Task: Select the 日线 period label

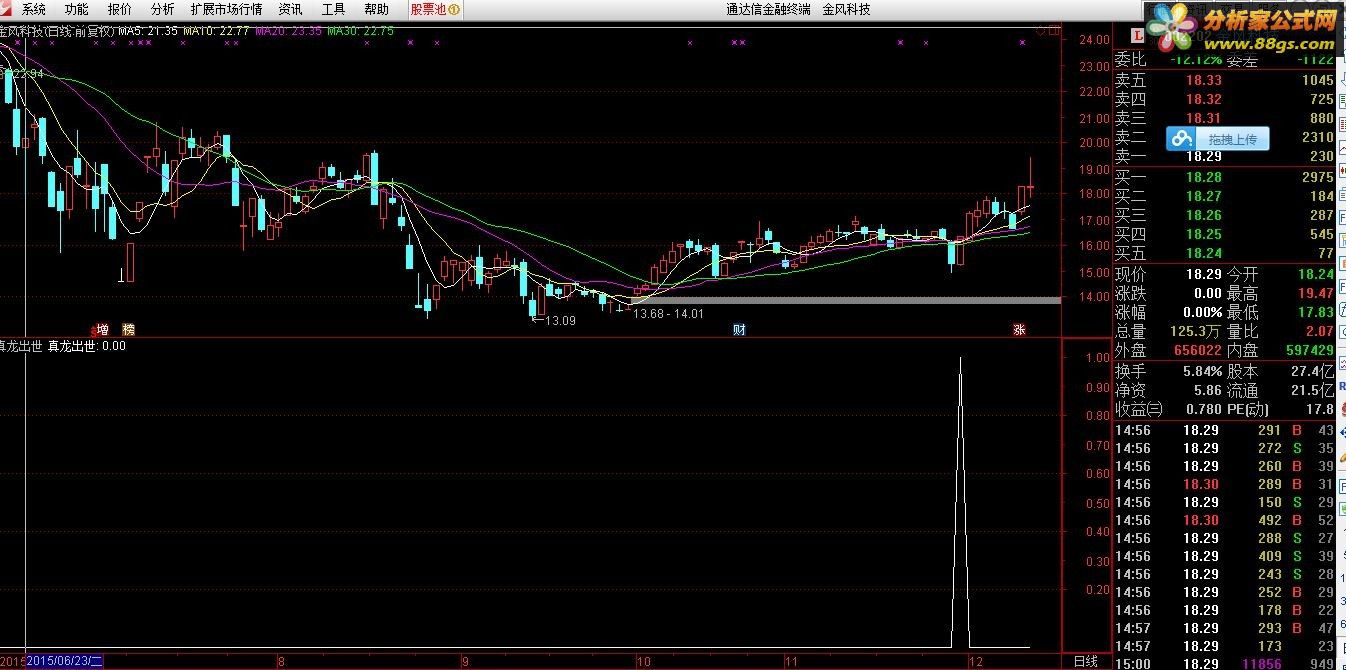Action: click(1085, 661)
